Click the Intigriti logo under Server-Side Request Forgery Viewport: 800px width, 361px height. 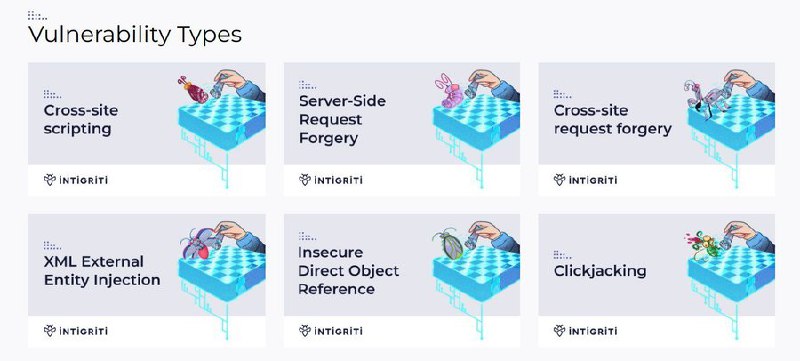coord(331,180)
